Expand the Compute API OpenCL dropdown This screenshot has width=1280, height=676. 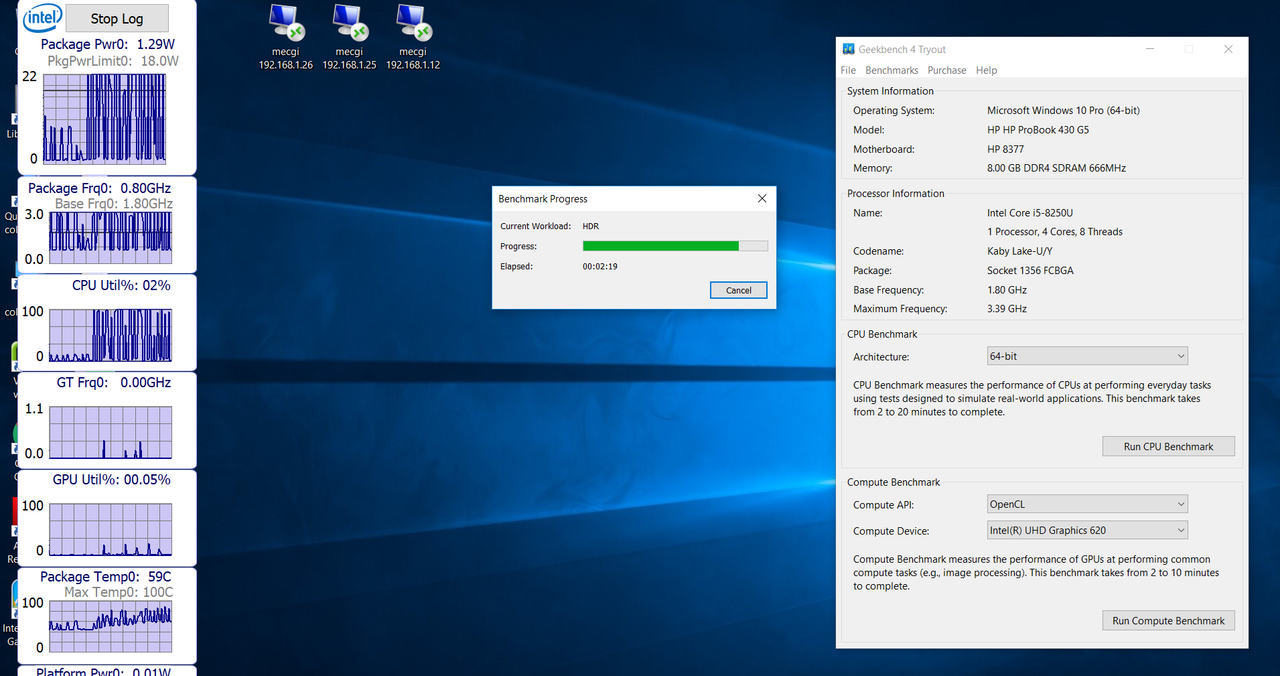1087,504
